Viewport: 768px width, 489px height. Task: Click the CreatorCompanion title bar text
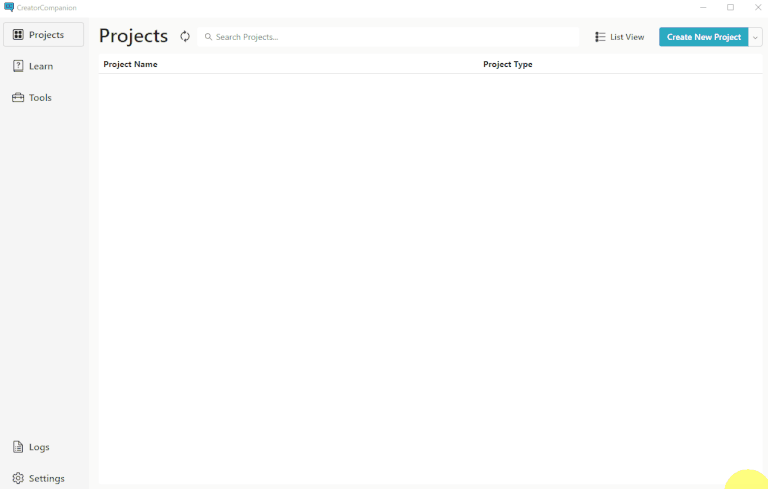pos(46,7)
